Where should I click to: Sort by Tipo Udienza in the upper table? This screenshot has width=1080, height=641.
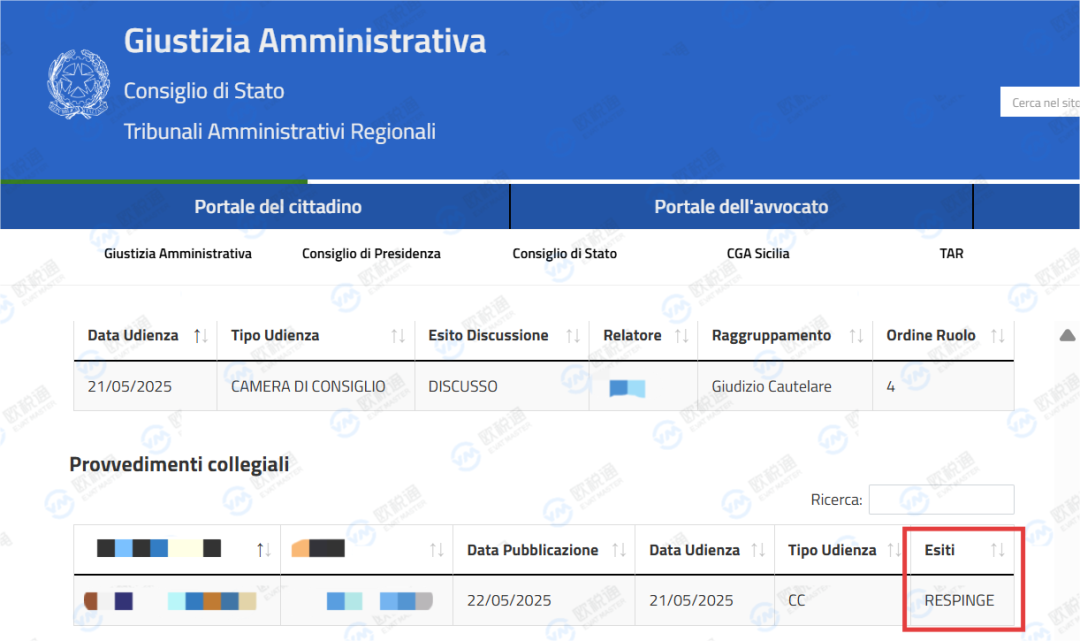pyautogui.click(x=398, y=336)
